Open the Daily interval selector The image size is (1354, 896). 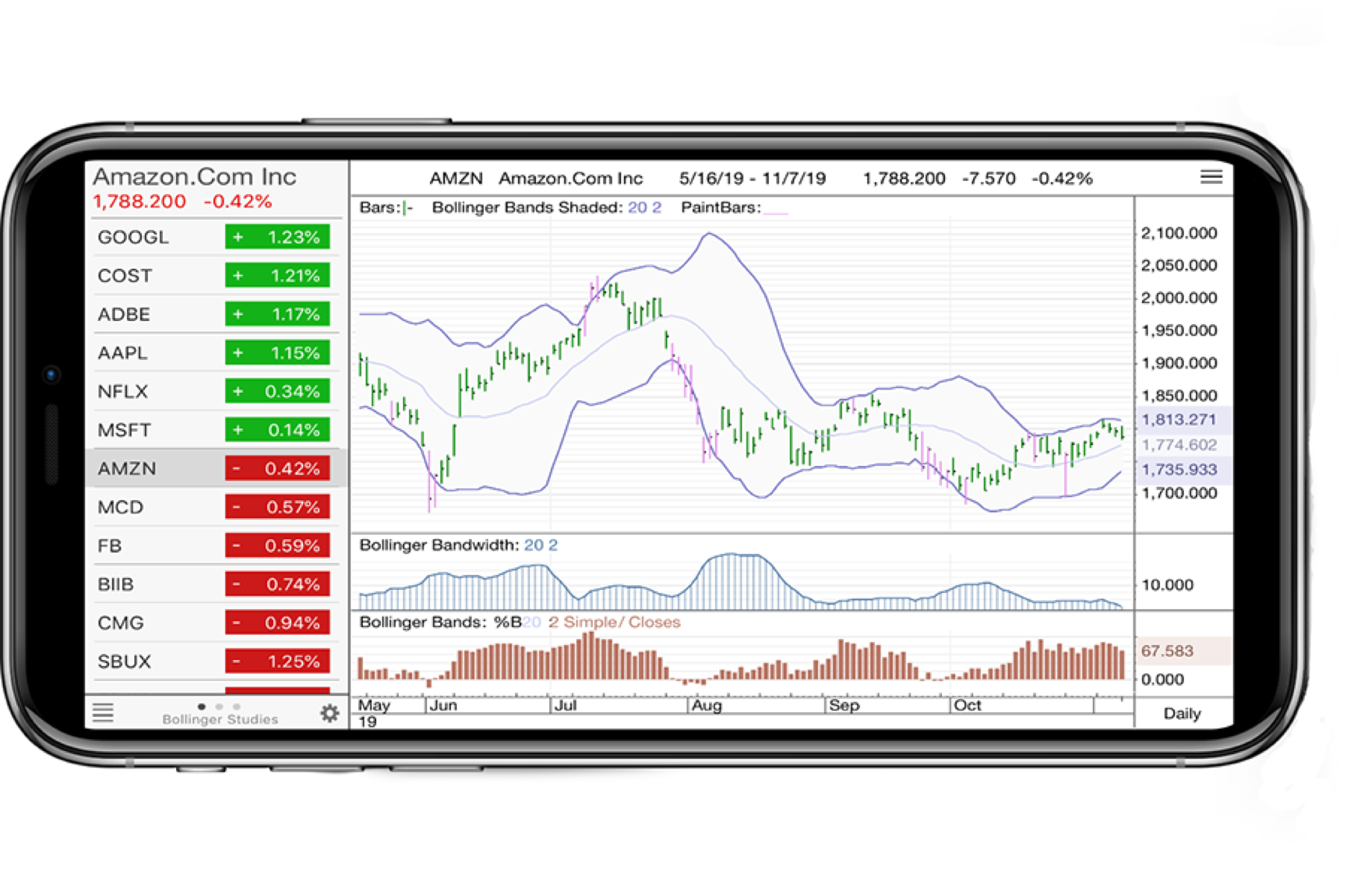(1181, 714)
